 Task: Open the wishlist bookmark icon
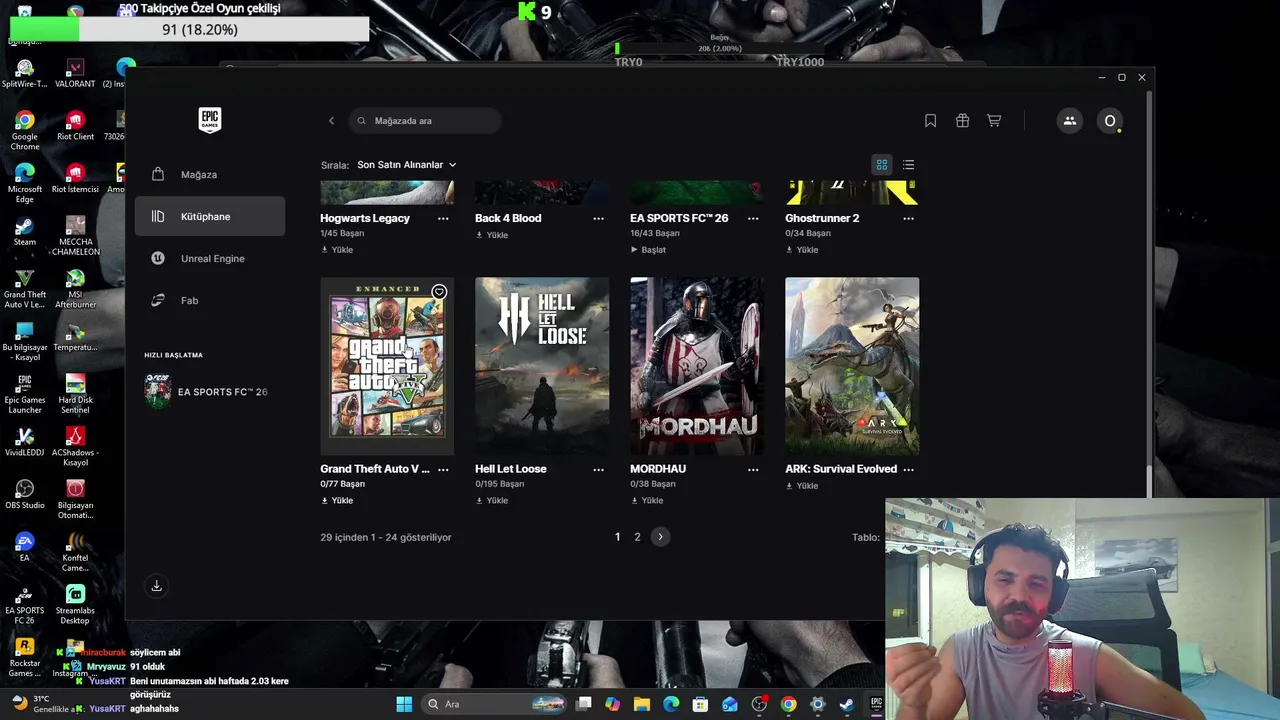tap(930, 121)
